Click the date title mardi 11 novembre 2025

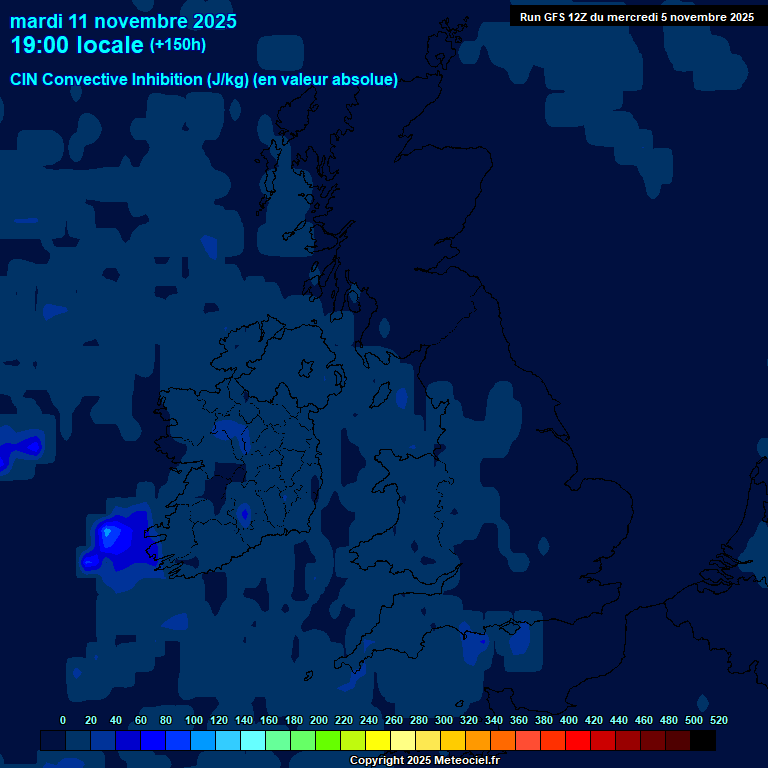point(123,21)
